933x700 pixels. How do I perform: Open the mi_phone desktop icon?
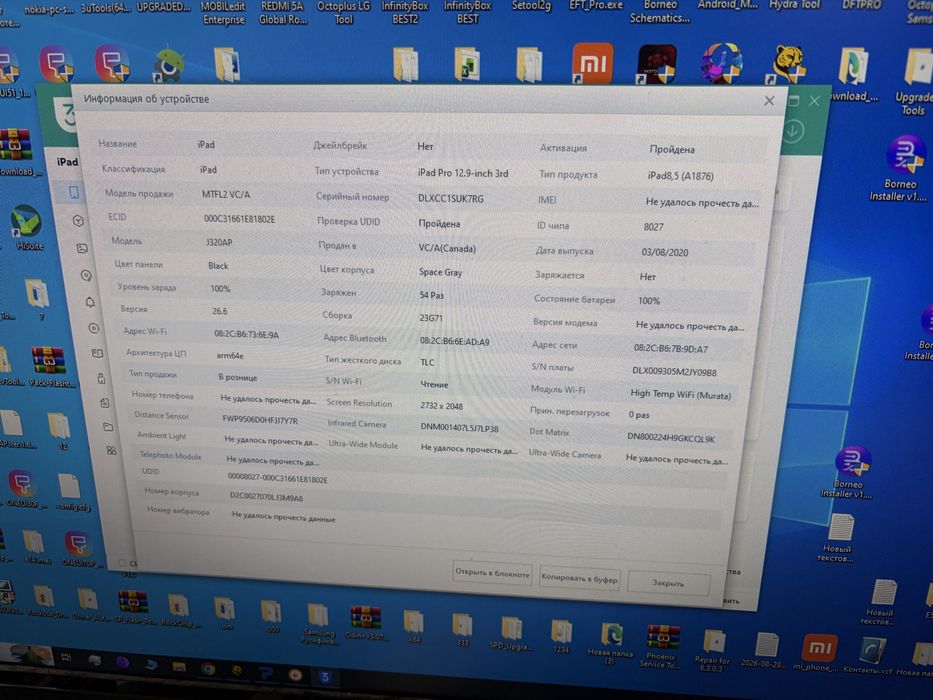coord(817,654)
